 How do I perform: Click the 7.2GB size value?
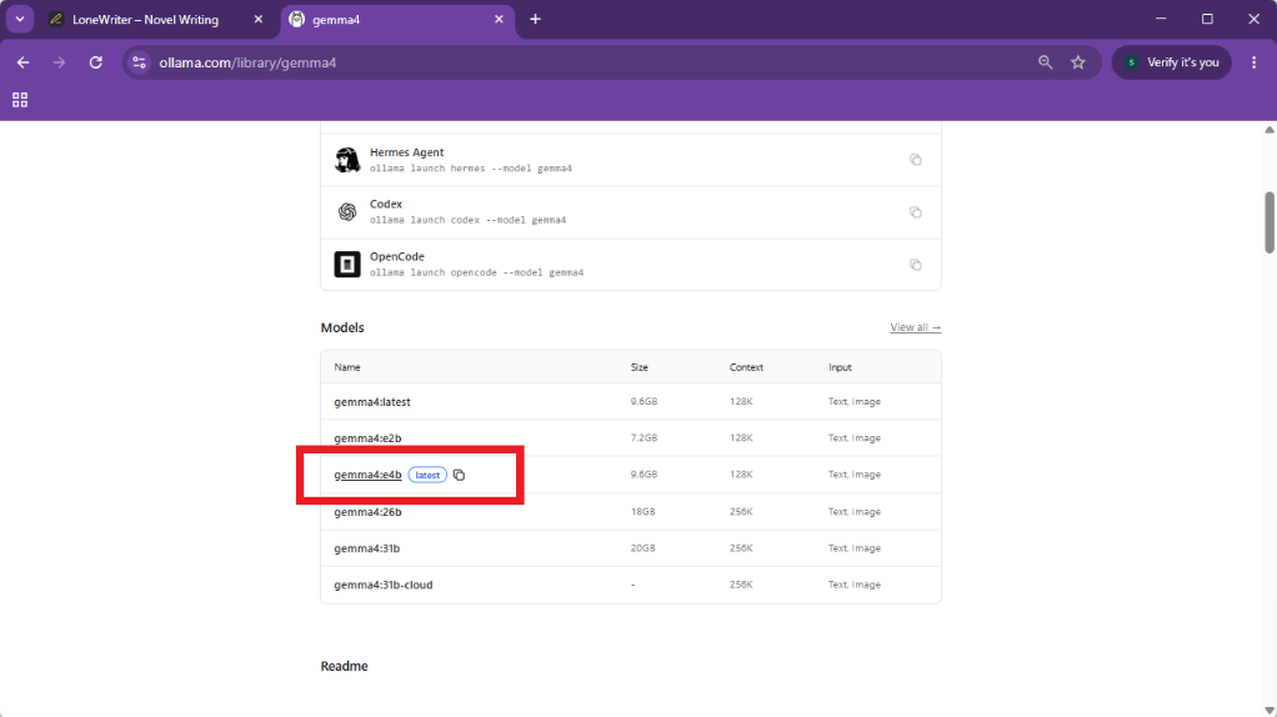pyautogui.click(x=644, y=438)
